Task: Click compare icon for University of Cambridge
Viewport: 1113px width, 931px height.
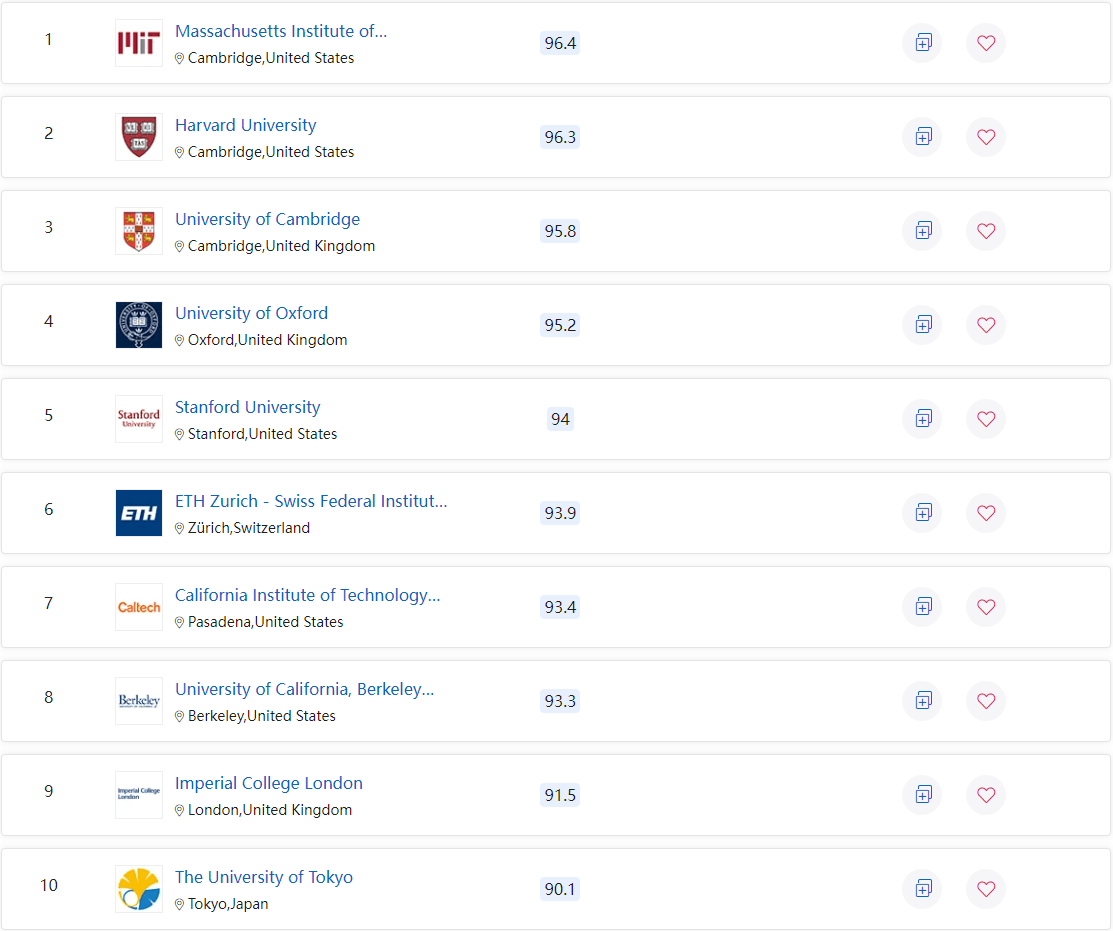Action: 922,231
